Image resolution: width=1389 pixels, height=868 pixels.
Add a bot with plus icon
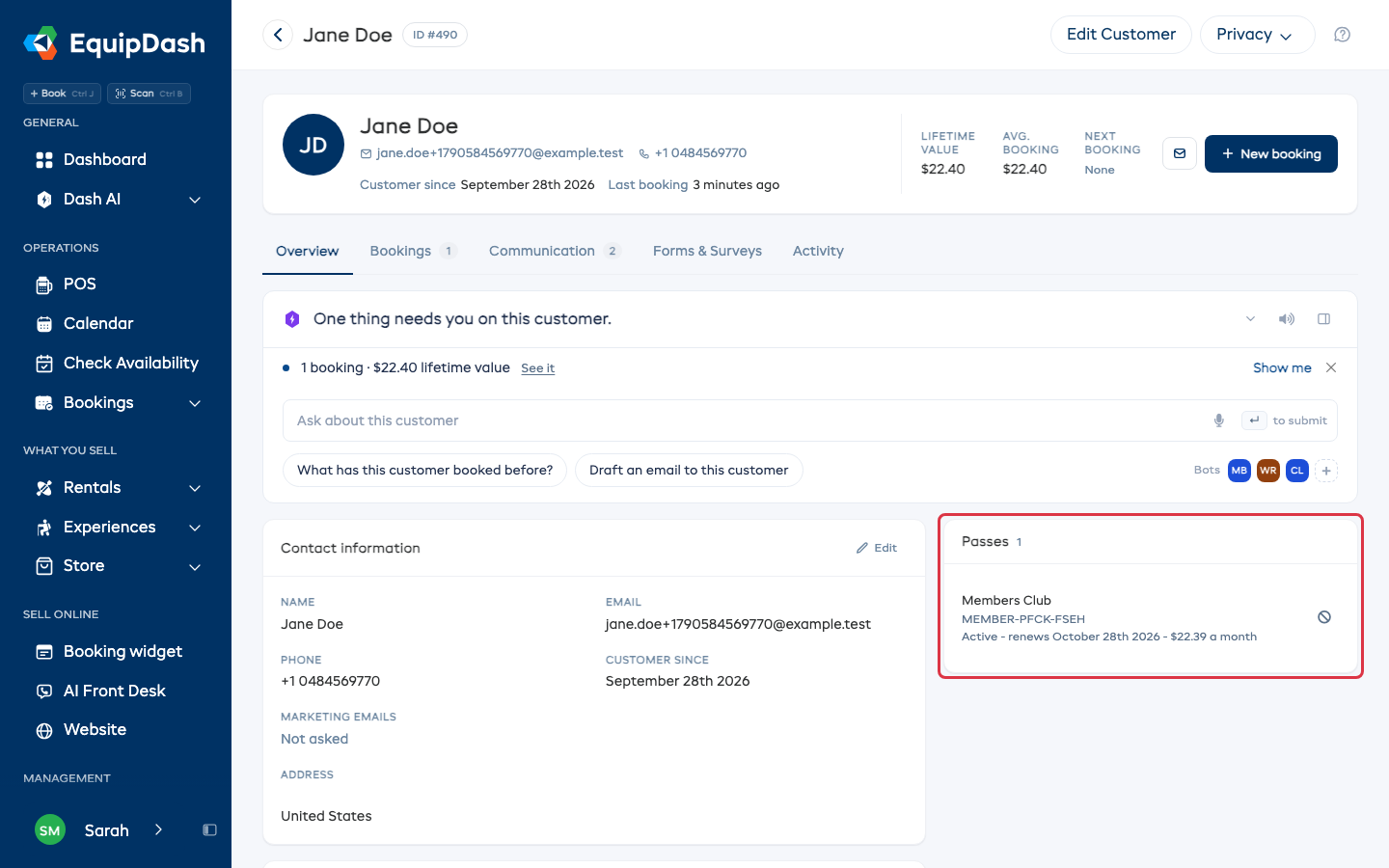coord(1326,471)
